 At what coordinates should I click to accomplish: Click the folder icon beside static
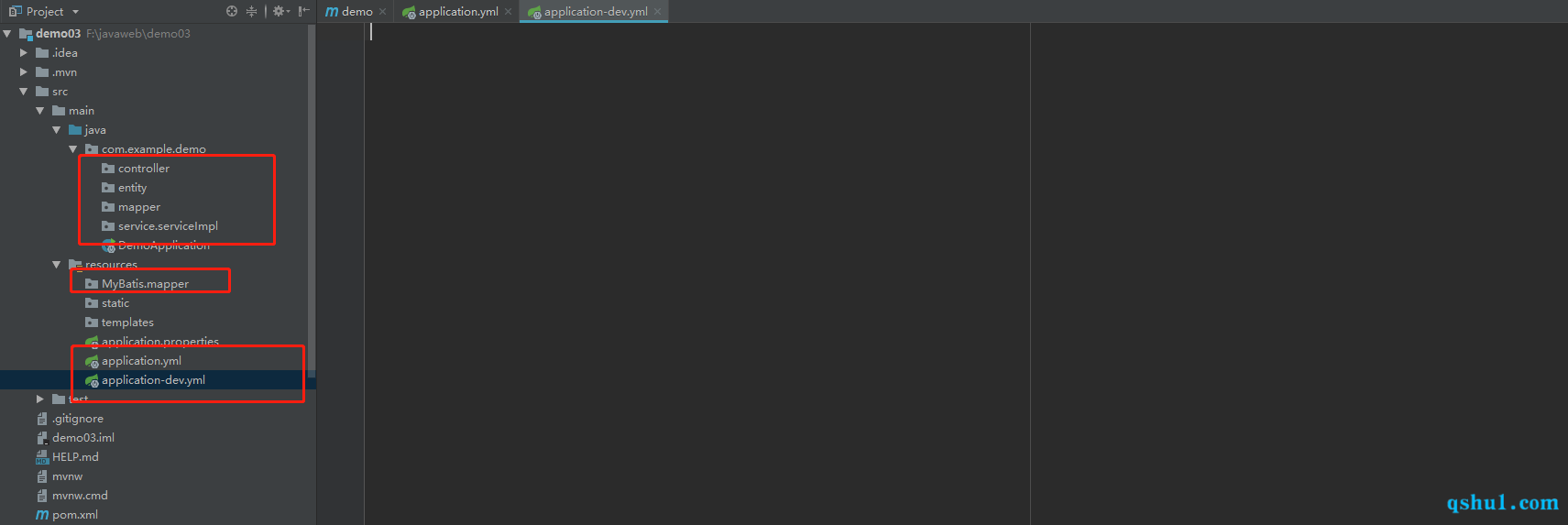[92, 303]
